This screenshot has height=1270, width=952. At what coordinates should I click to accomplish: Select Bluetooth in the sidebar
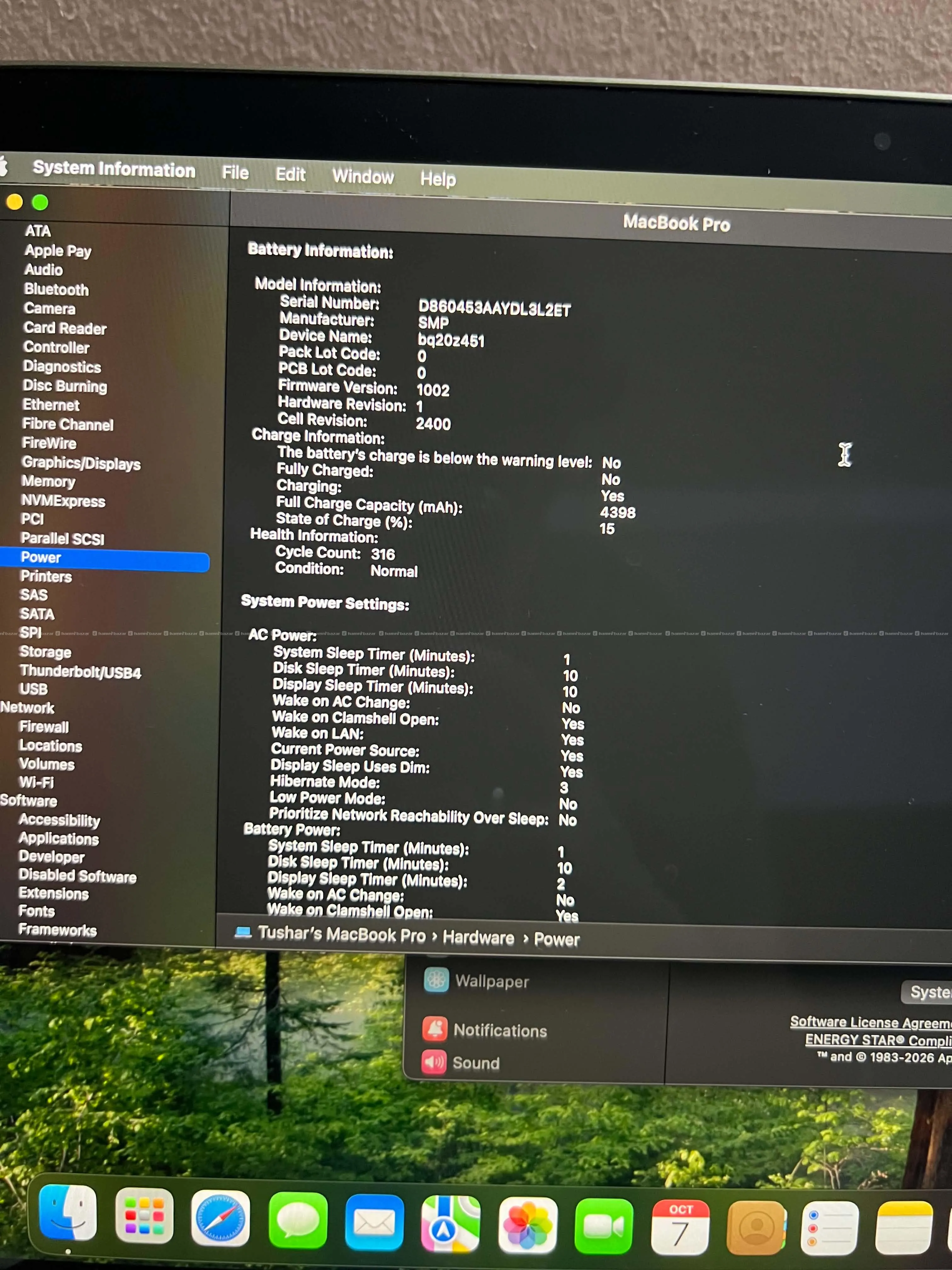56,289
